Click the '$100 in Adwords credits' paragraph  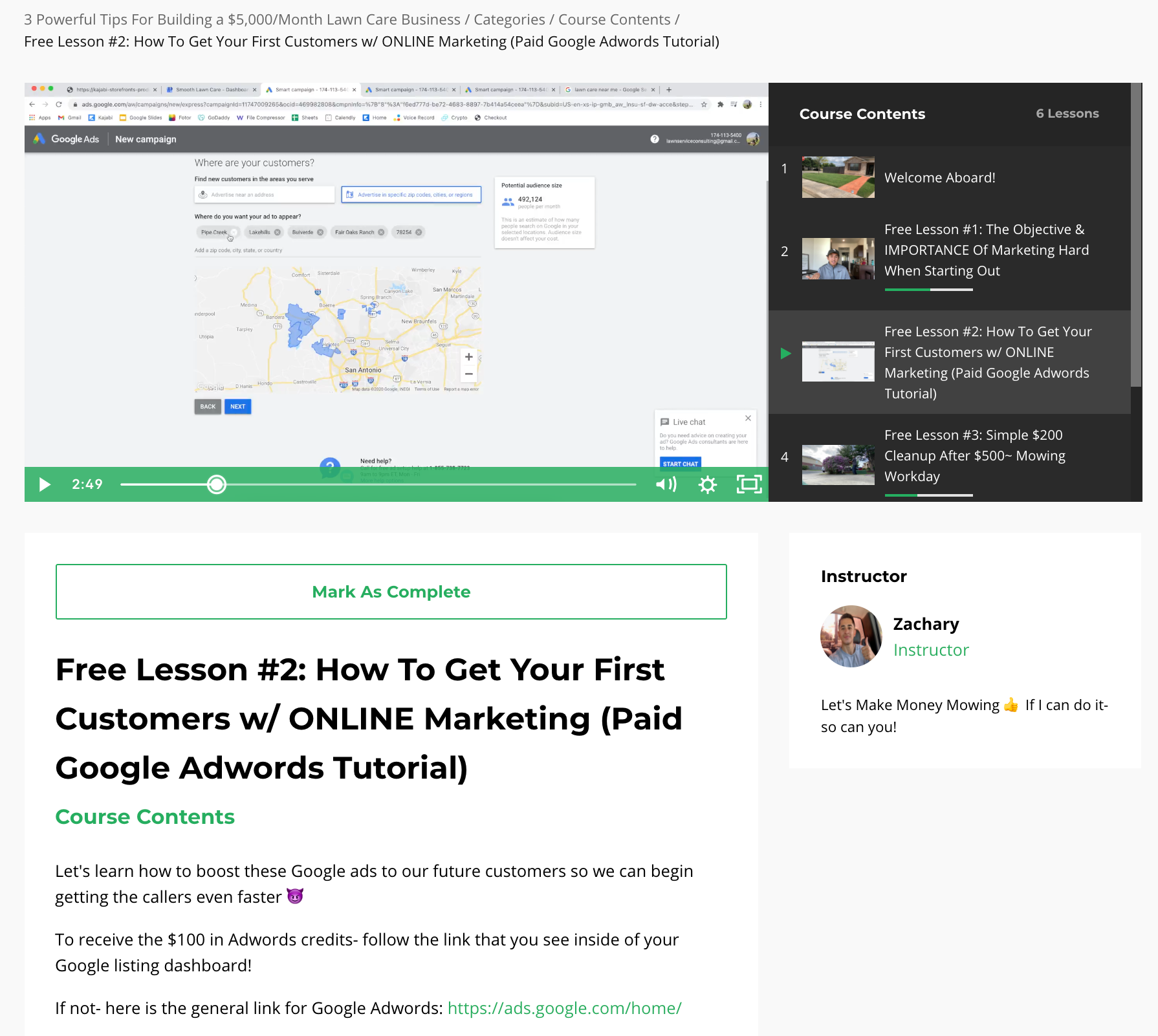(x=367, y=953)
